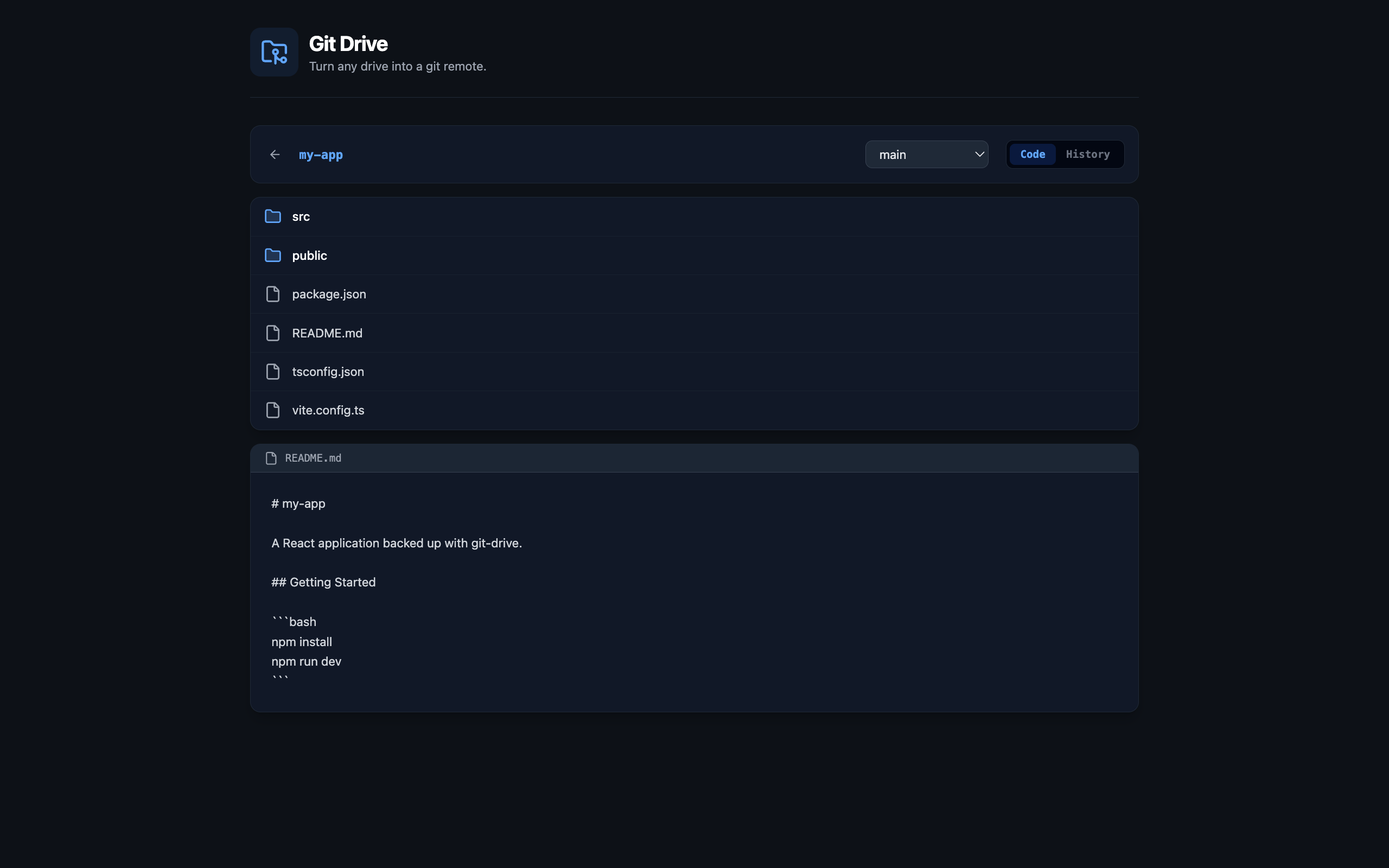Switch to the History tab
This screenshot has height=868, width=1389.
pyautogui.click(x=1088, y=155)
